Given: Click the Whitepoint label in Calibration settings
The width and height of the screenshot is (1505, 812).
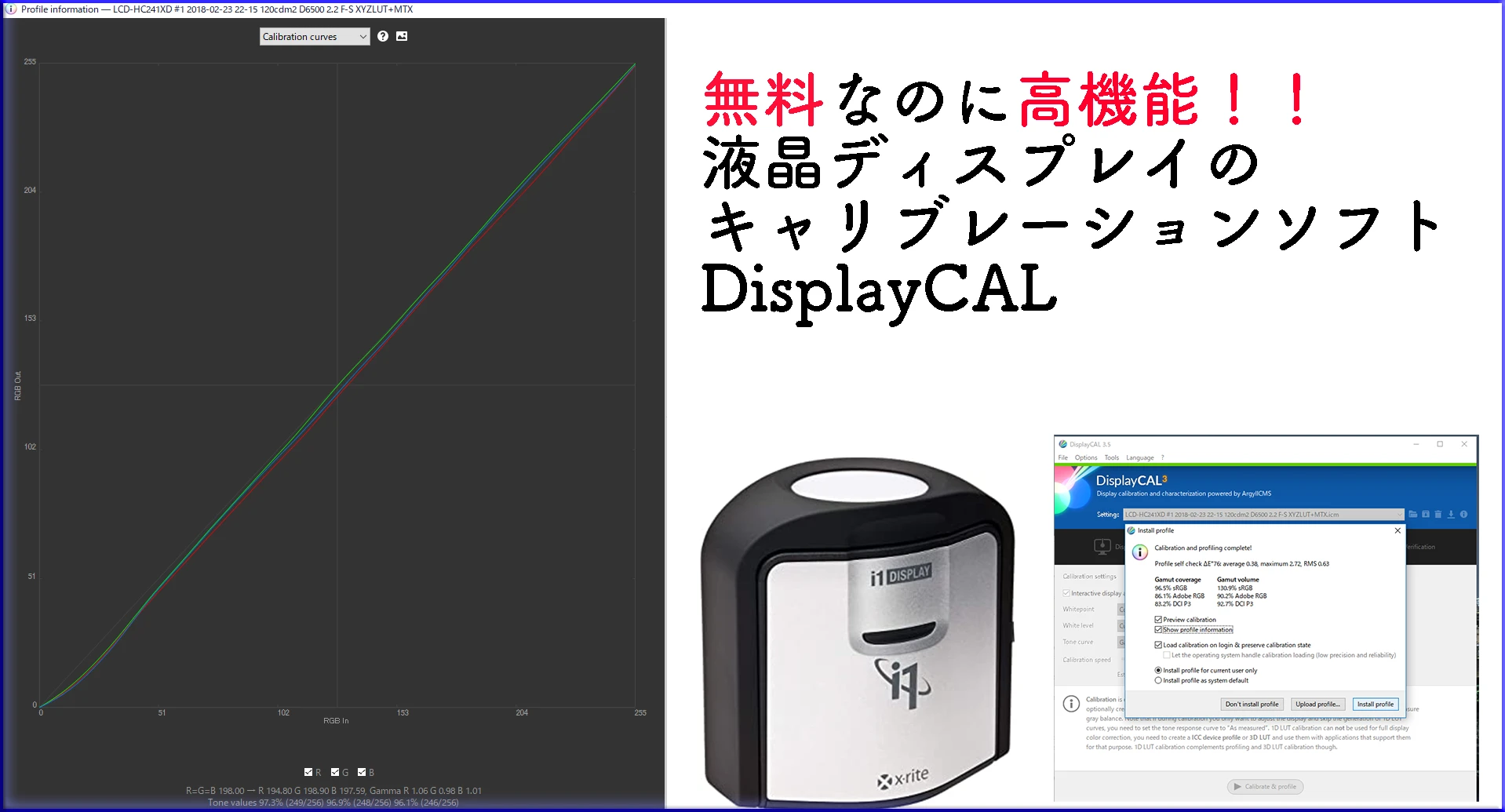Looking at the screenshot, I should (x=1078, y=609).
